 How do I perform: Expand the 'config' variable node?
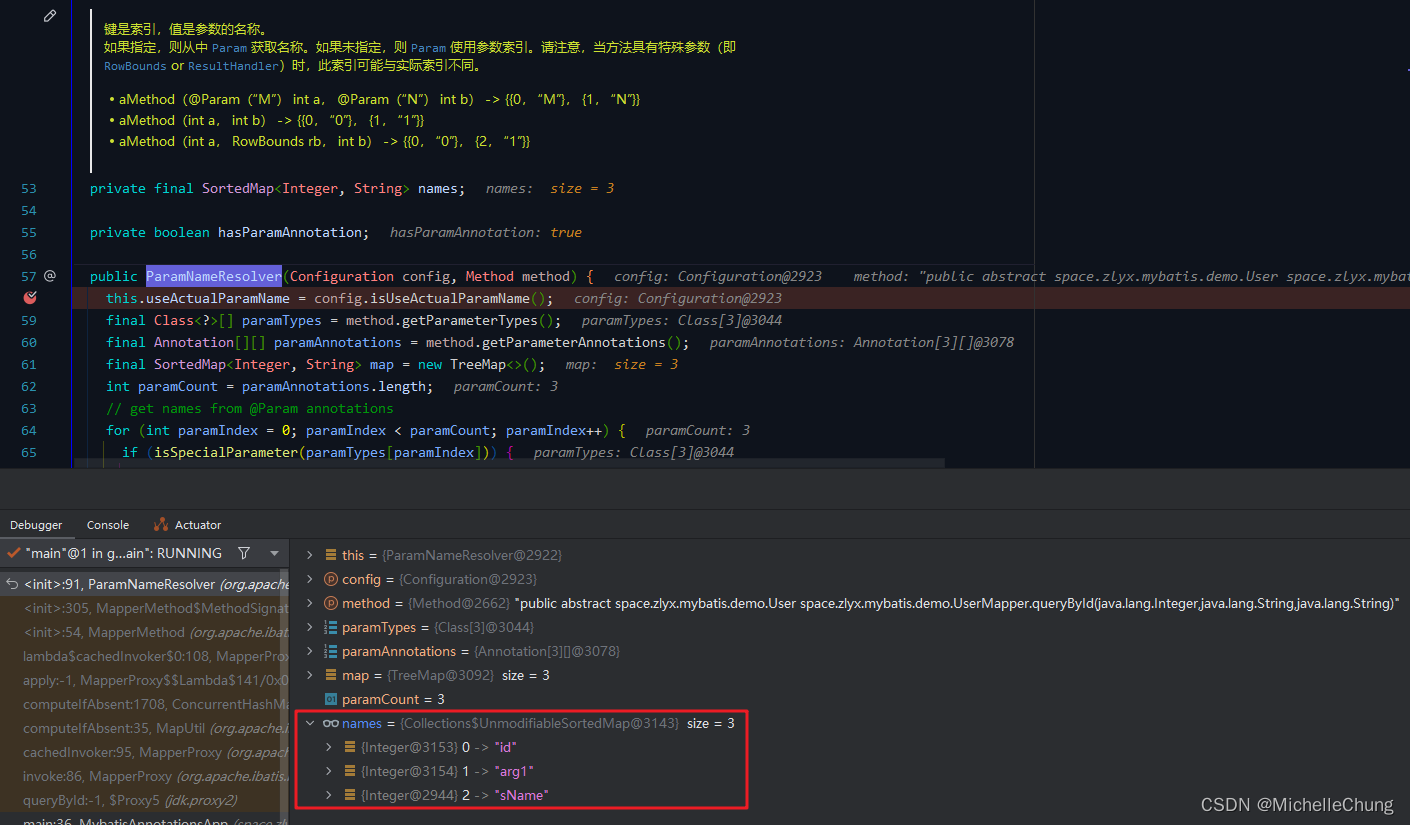point(310,579)
